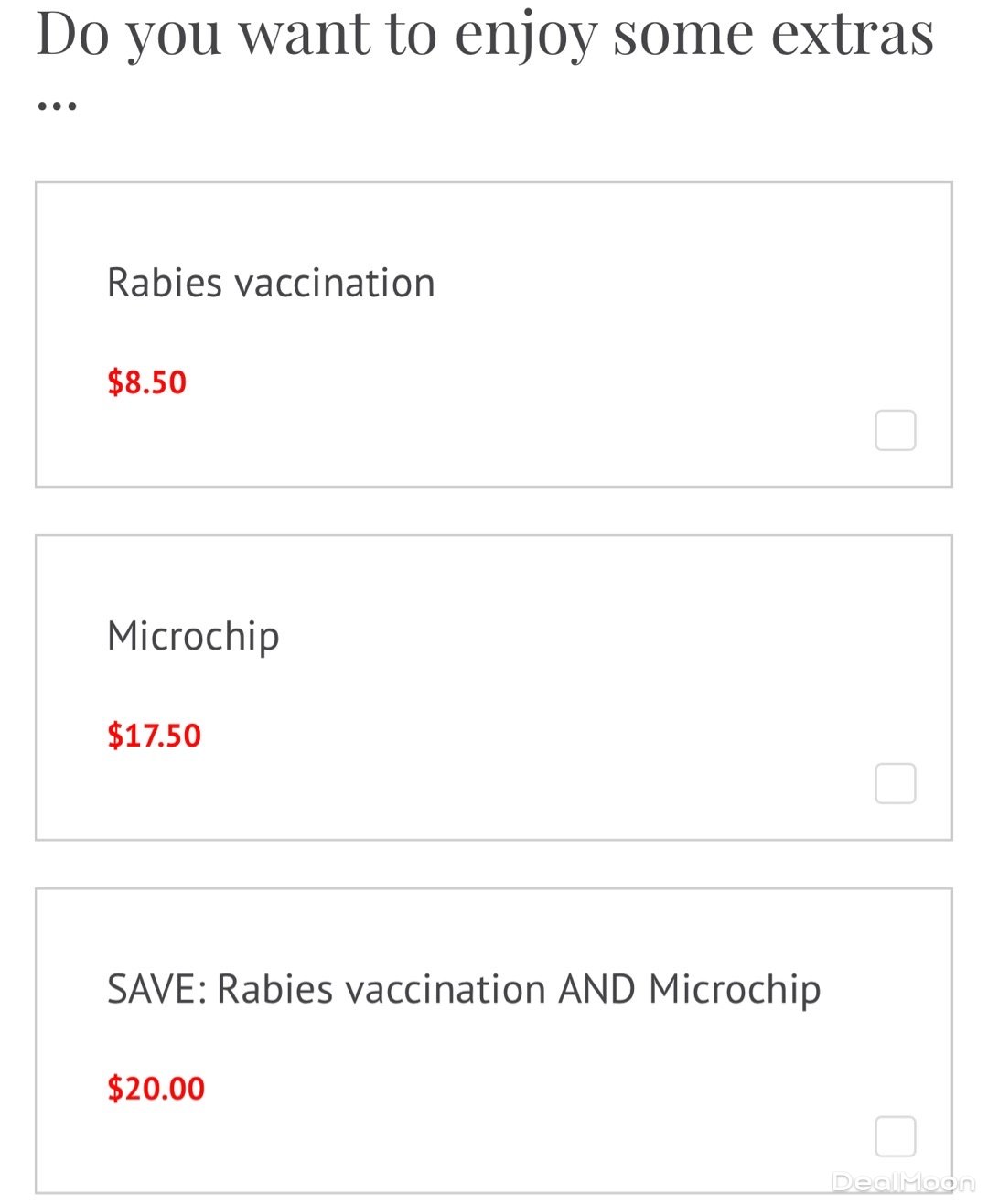Screen dimensions: 988x1204
Task: Select the standalone 'Microchip' option title
Action: pos(193,636)
